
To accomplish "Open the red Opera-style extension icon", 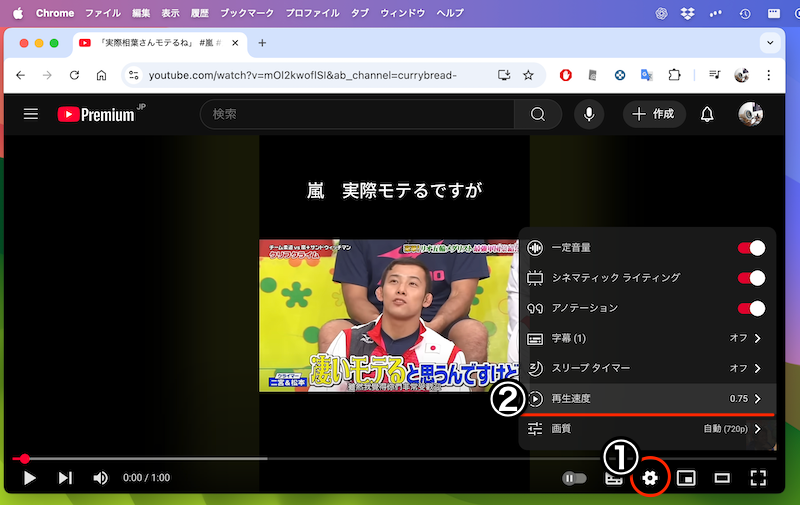I will [565, 75].
